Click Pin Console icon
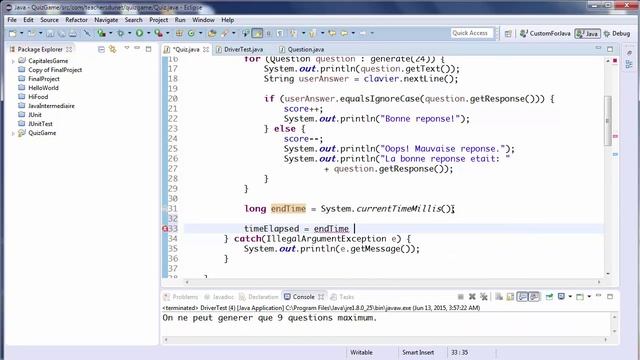Viewport: 640px width, 360px height. pyautogui.click(x=549, y=297)
